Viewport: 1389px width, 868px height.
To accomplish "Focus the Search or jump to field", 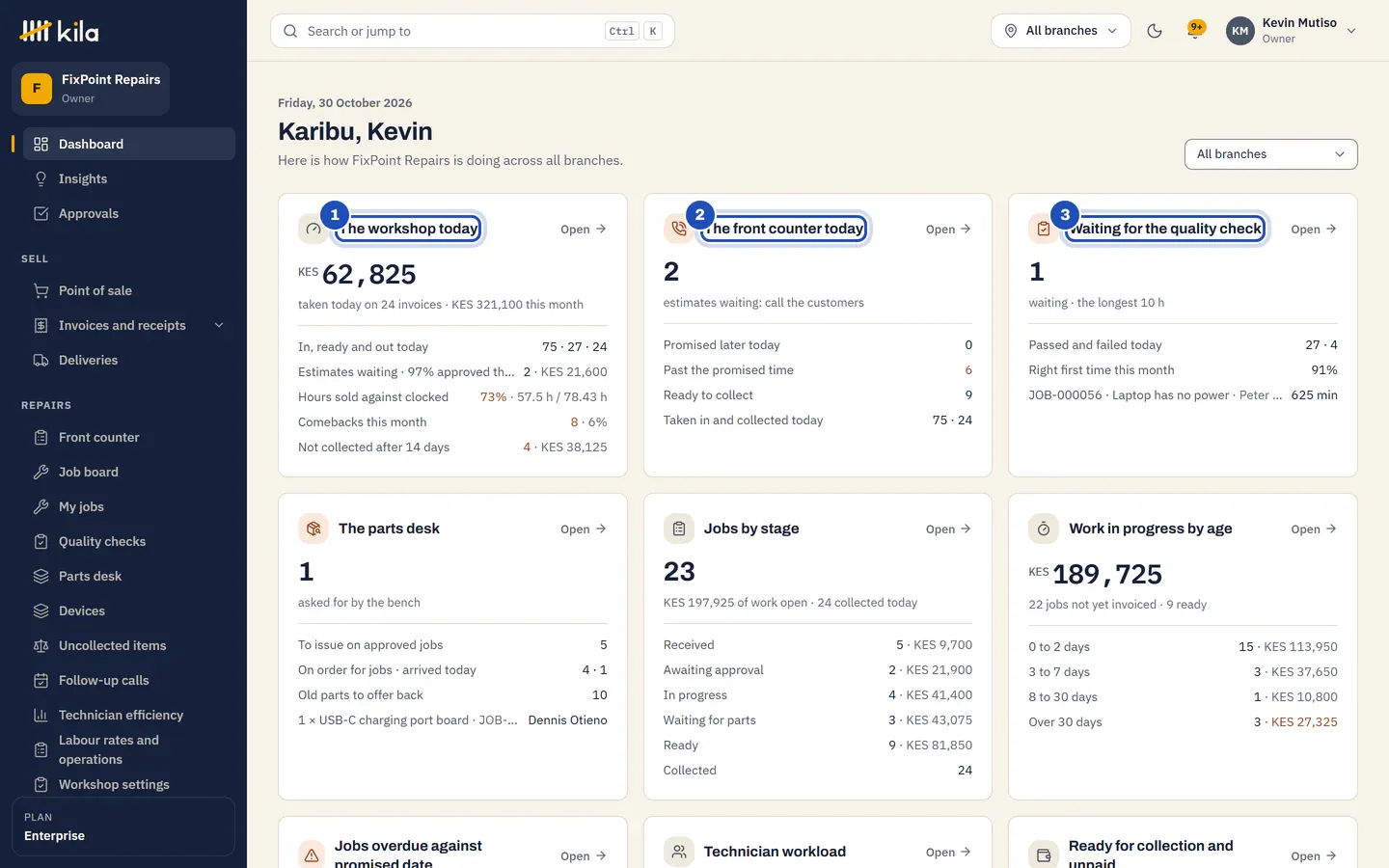I will point(473,31).
